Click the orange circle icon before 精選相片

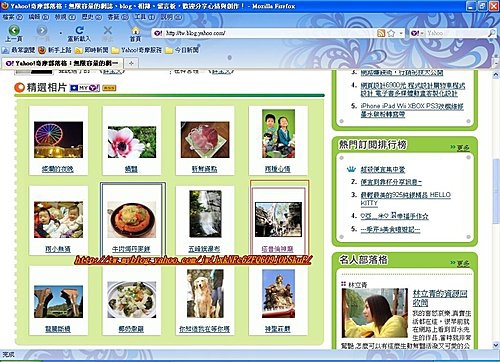pyautogui.click(x=19, y=88)
